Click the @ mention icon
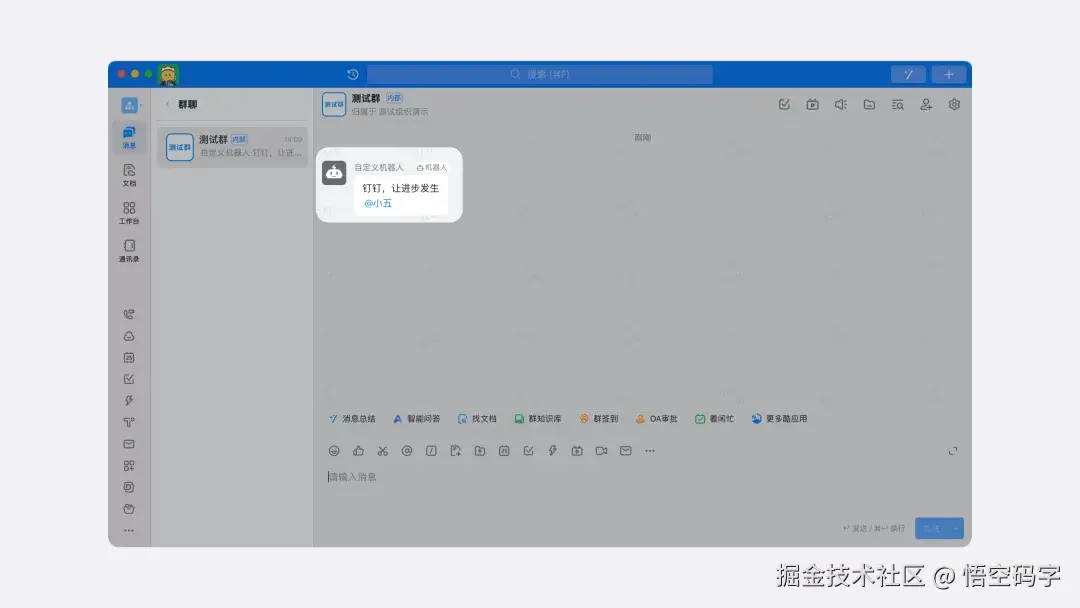Screen dimensions: 1080x608 tap(407, 451)
